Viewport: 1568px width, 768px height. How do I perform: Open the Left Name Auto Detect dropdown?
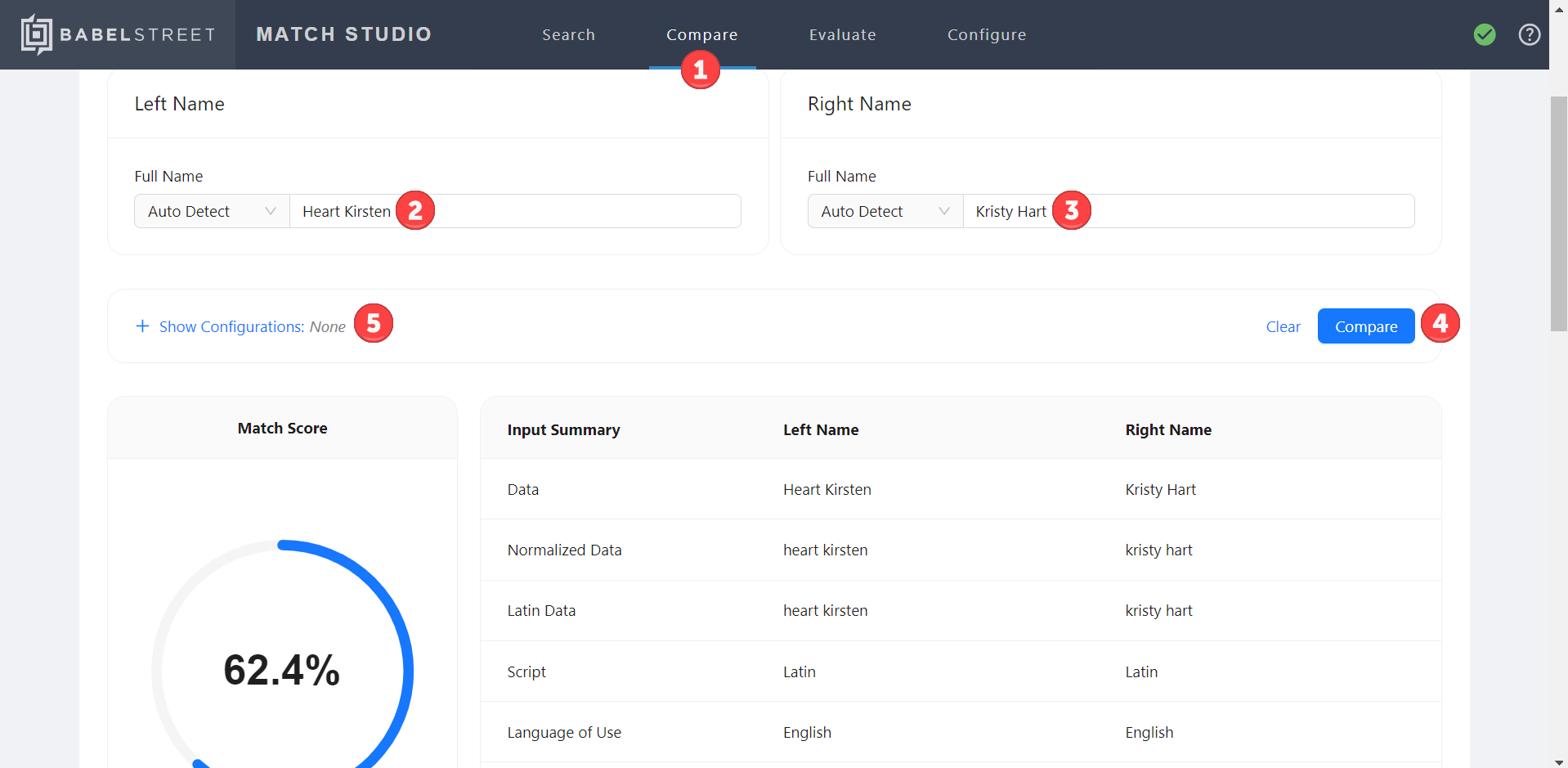click(x=213, y=211)
